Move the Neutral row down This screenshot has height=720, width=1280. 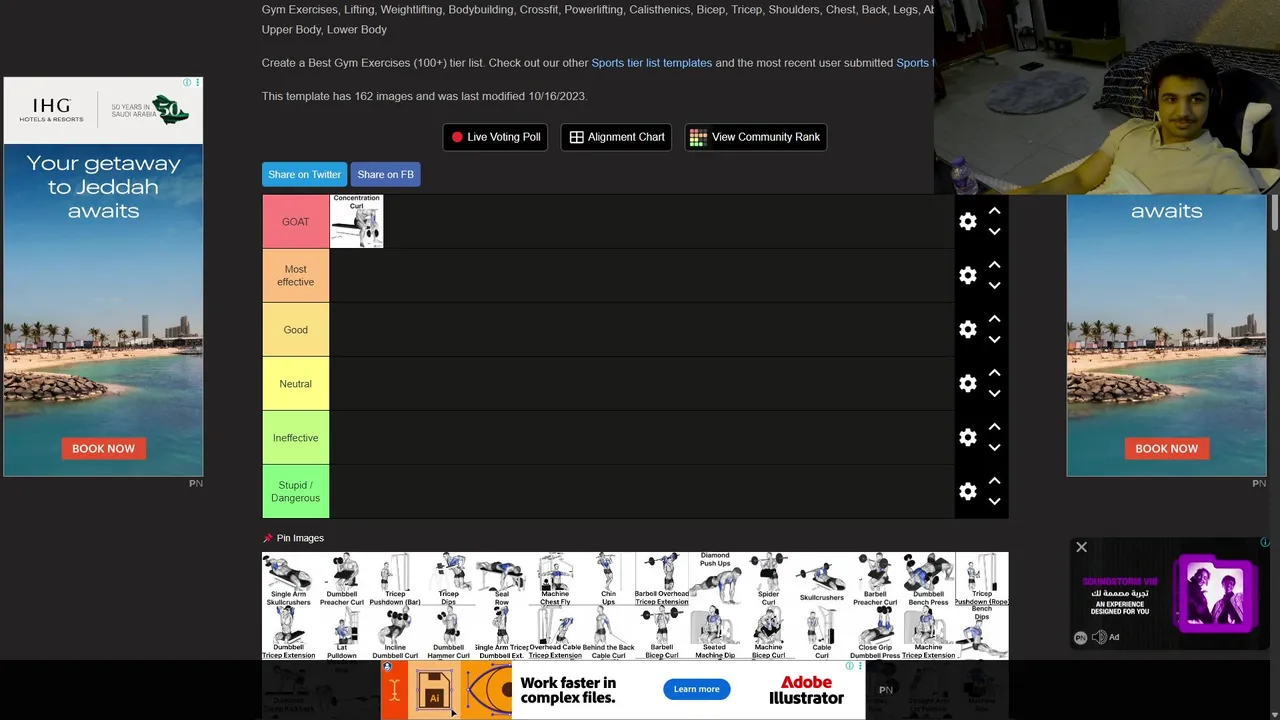[x=994, y=394]
